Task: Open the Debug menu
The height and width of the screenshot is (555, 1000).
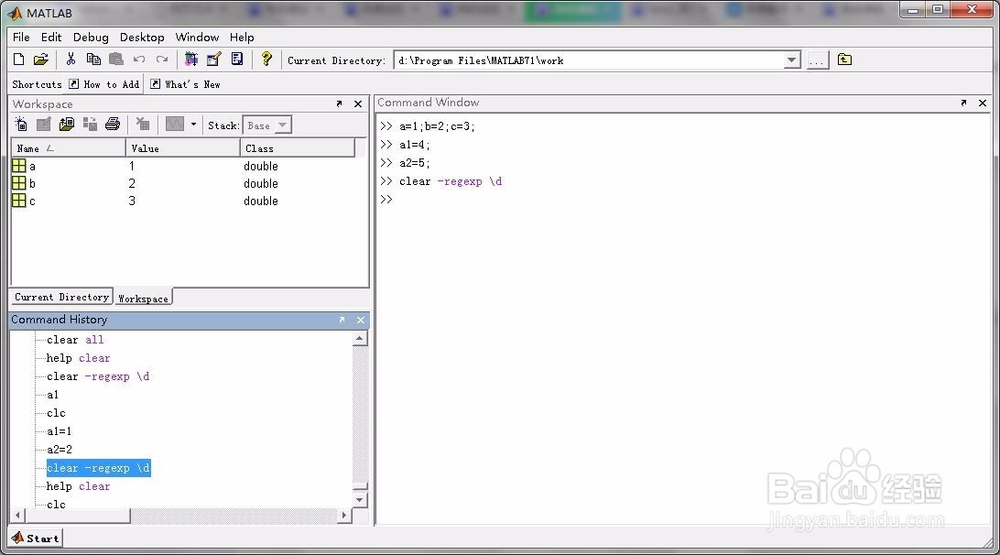Action: [x=91, y=37]
